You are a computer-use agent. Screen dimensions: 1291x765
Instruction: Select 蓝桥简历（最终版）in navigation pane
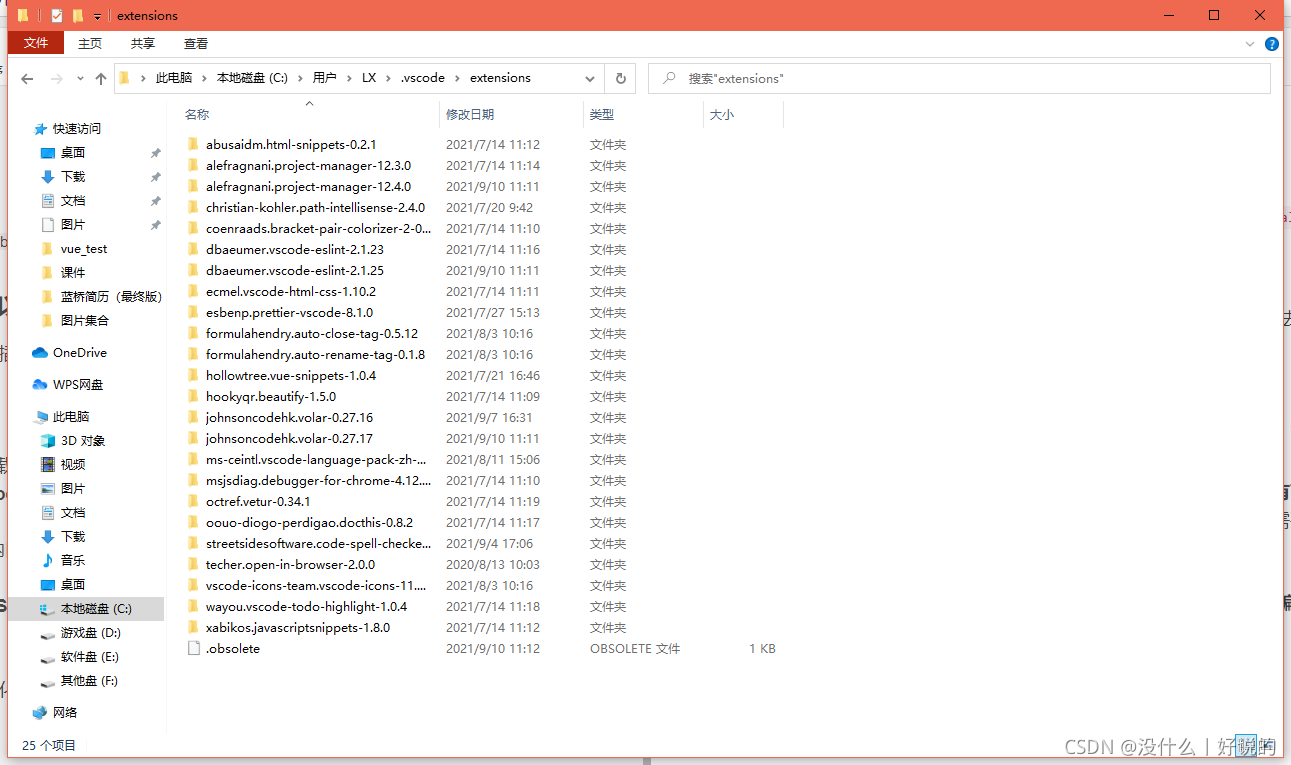[111, 297]
